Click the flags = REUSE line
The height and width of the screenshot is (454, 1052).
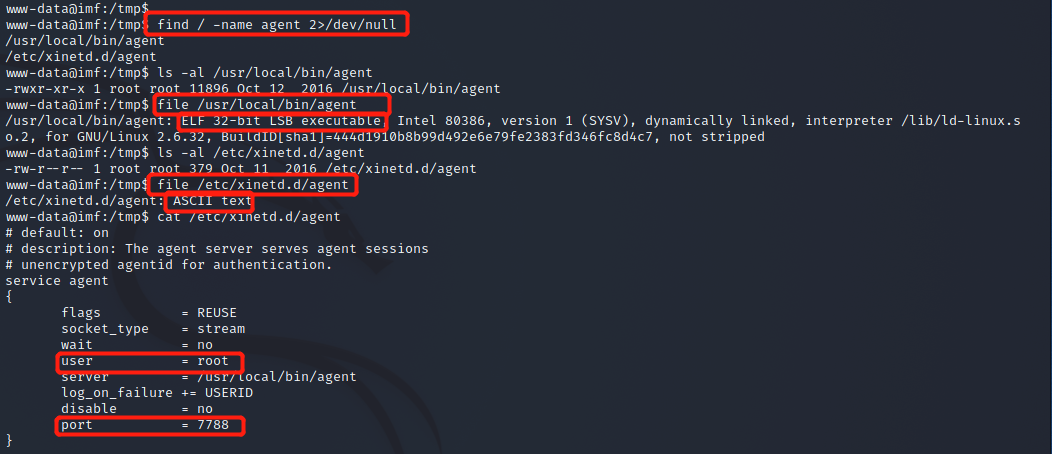(x=149, y=313)
